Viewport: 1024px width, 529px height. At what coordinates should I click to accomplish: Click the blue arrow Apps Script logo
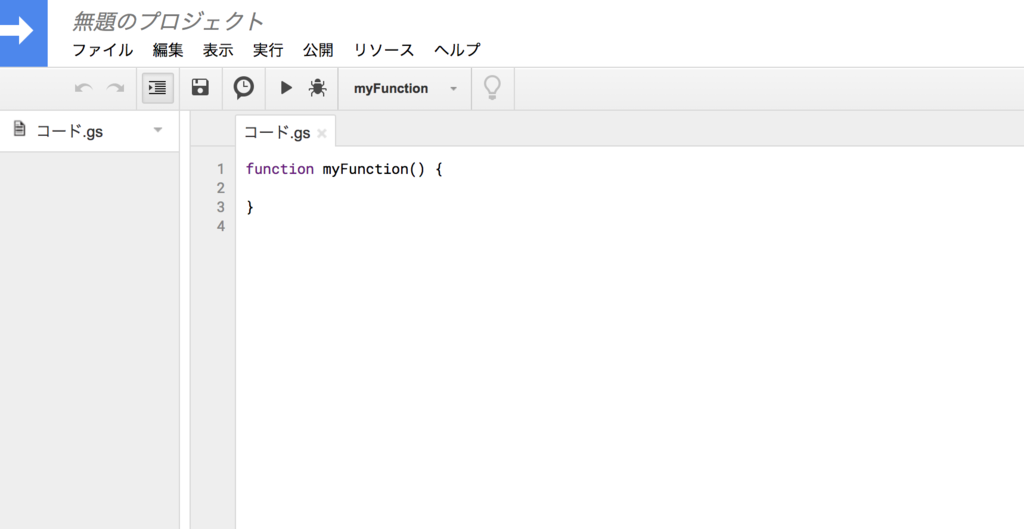24,33
